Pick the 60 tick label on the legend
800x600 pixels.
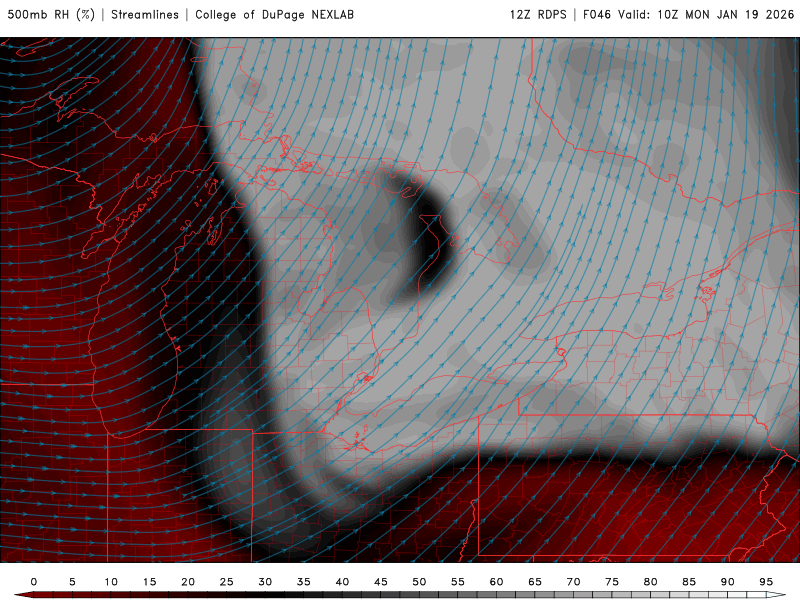(496, 582)
